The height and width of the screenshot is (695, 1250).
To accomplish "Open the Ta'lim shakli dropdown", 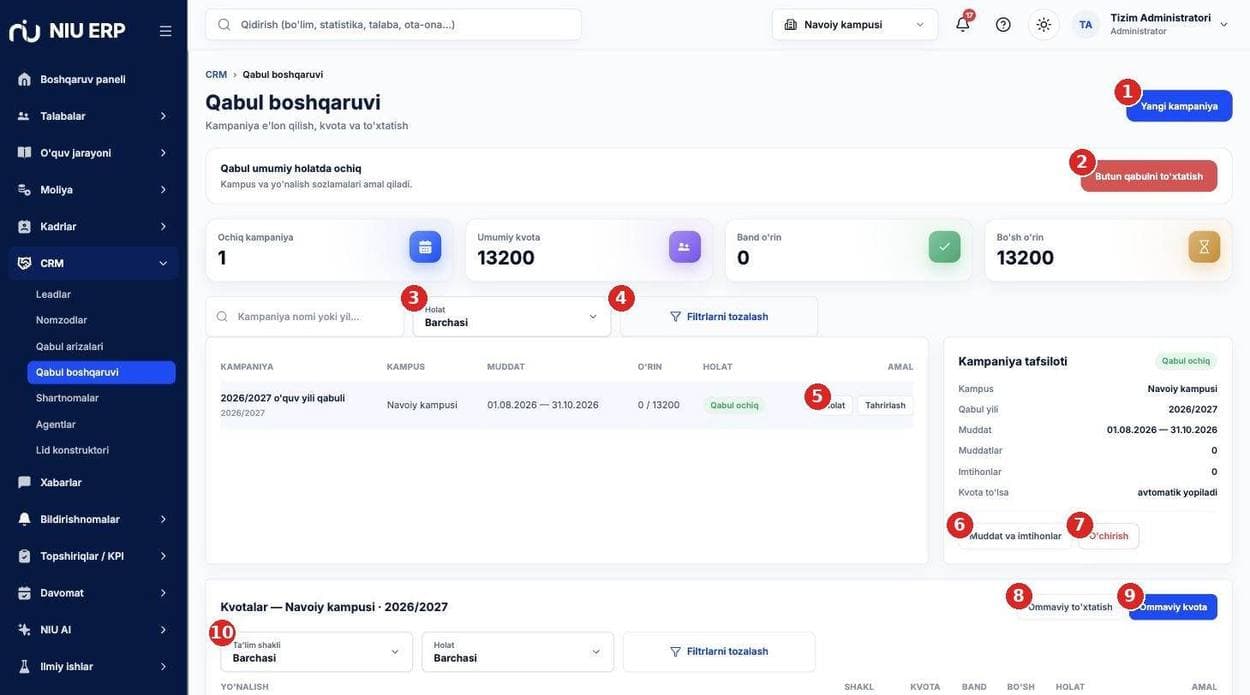I will [x=316, y=652].
